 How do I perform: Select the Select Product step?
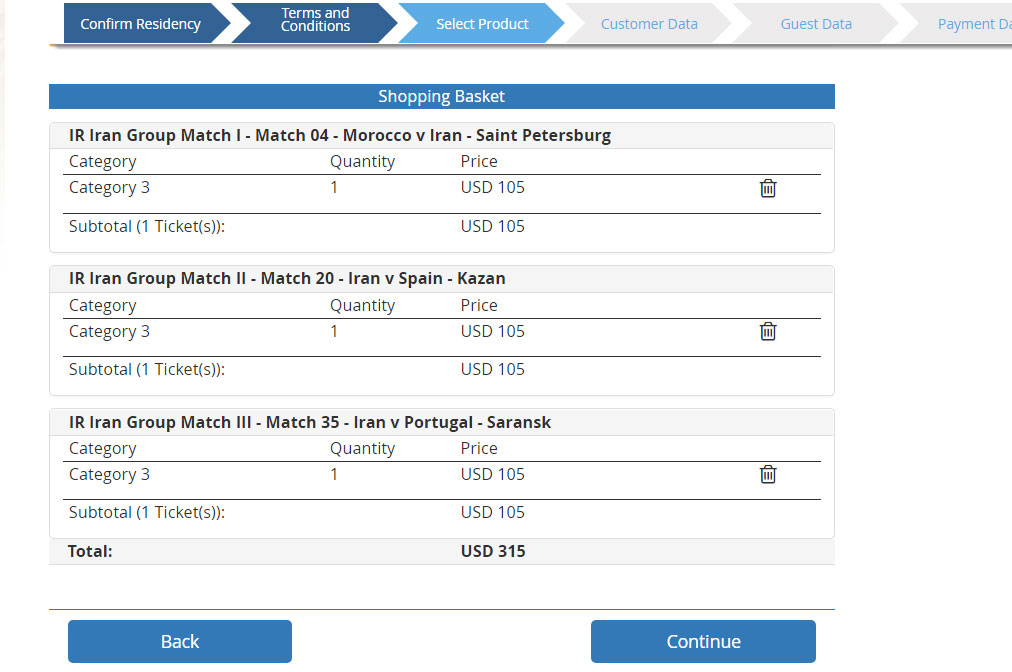(482, 24)
